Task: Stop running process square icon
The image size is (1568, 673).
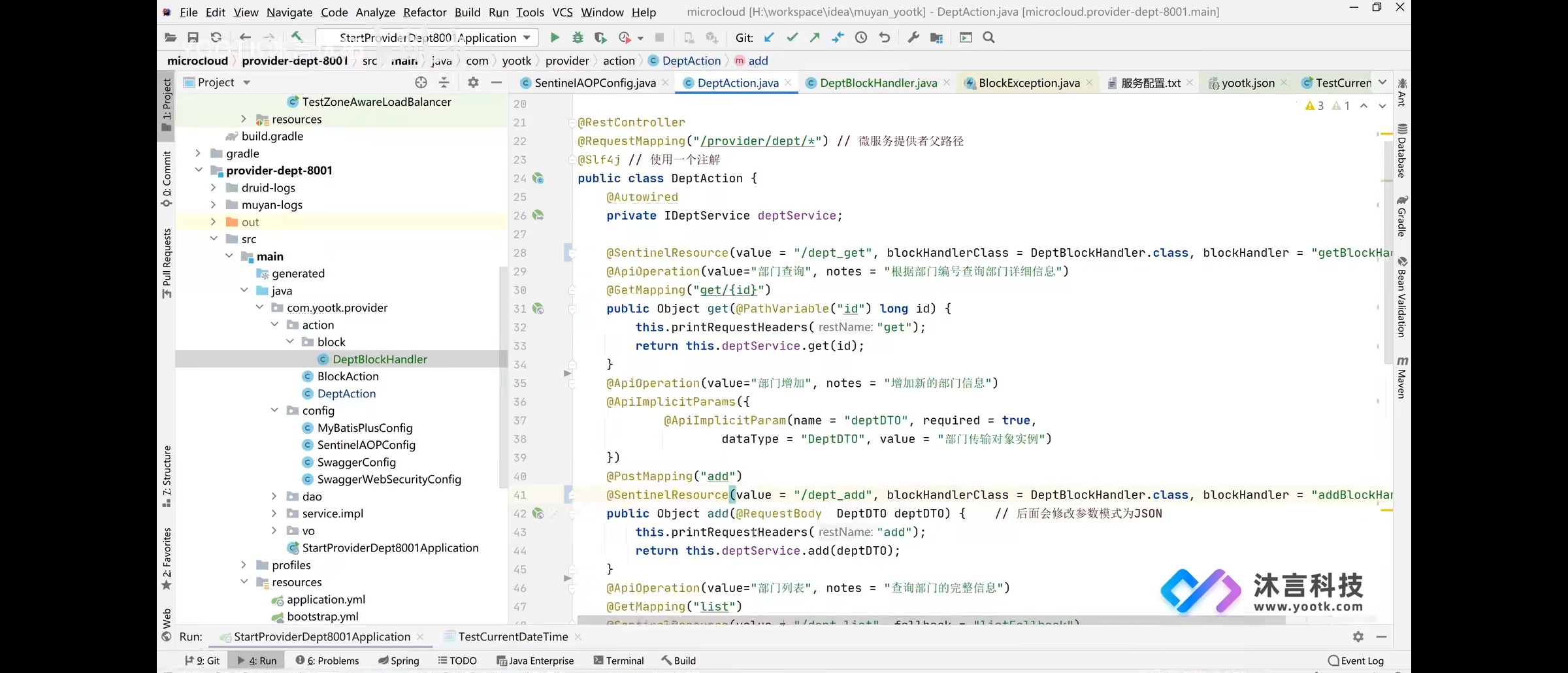Action: (659, 38)
